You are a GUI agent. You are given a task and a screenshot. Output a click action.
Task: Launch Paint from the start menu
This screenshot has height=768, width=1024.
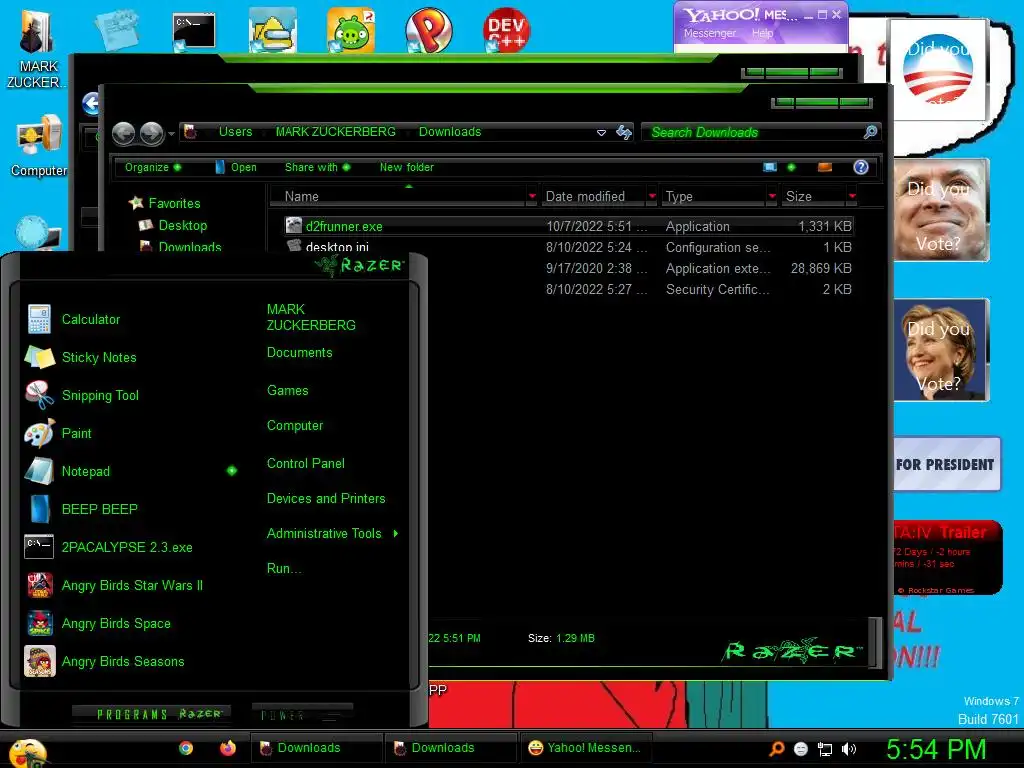pos(76,433)
